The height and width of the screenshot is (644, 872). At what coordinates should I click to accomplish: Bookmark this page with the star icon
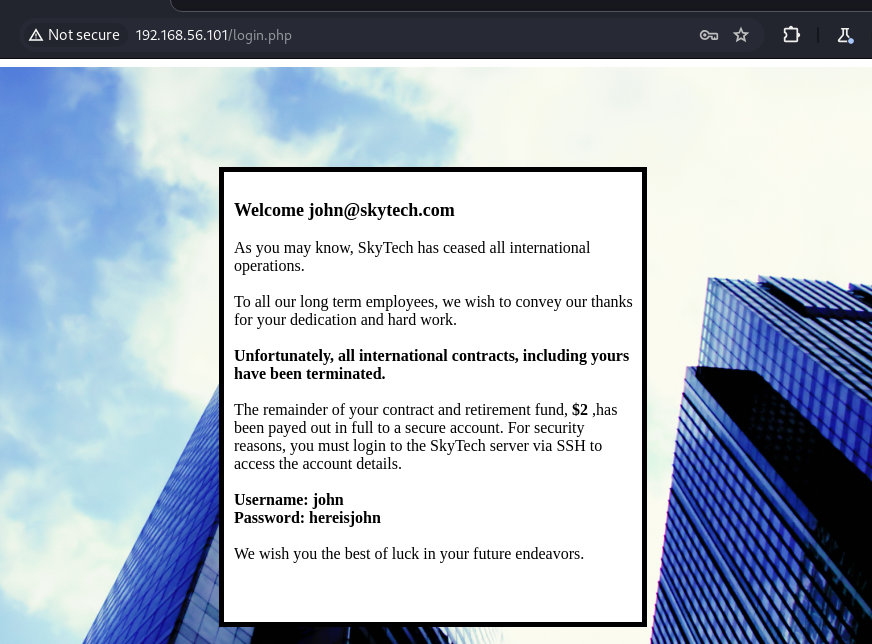click(741, 35)
